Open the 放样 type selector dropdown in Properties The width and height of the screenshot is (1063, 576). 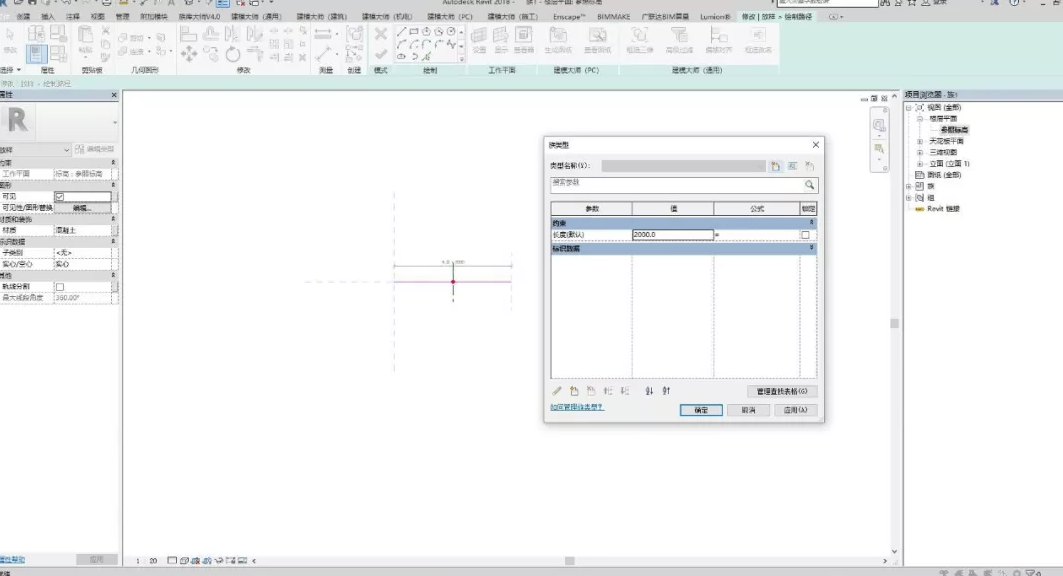(66, 149)
